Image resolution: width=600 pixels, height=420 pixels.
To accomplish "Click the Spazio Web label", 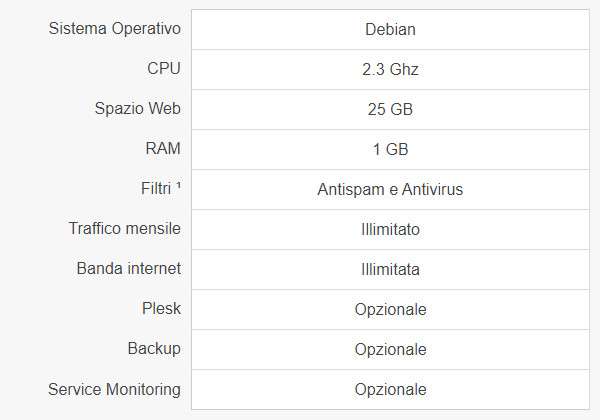I will (x=136, y=108).
